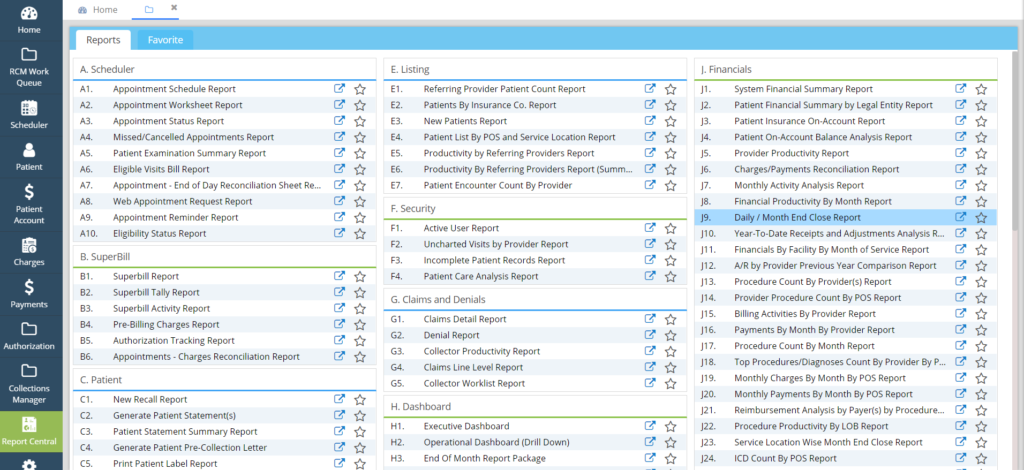Select row 'Patient Care Analysis Report'
Image resolution: width=1024 pixels, height=470 pixels.
[x=535, y=276]
